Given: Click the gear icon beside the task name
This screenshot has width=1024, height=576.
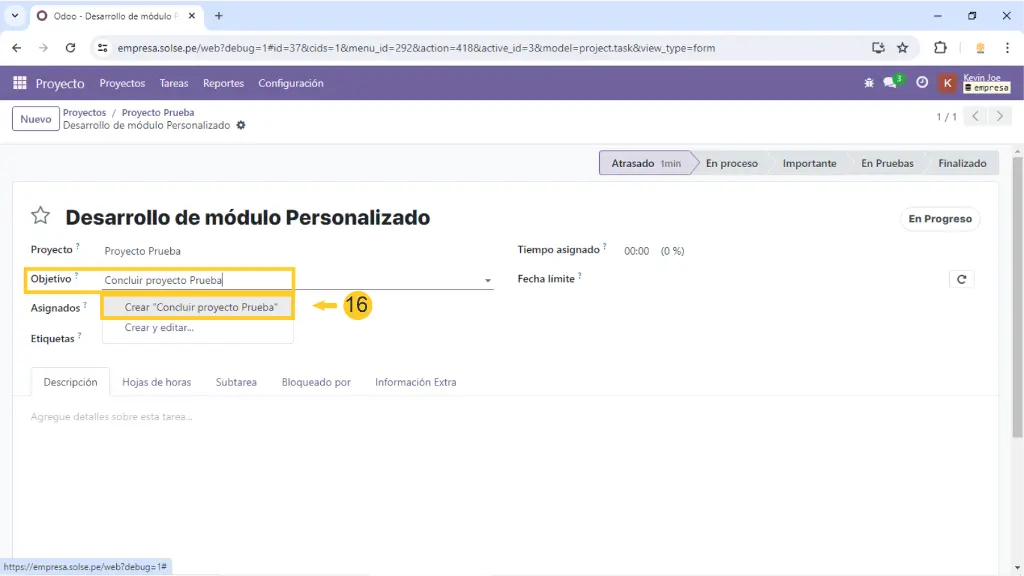Looking at the screenshot, I should point(241,126).
